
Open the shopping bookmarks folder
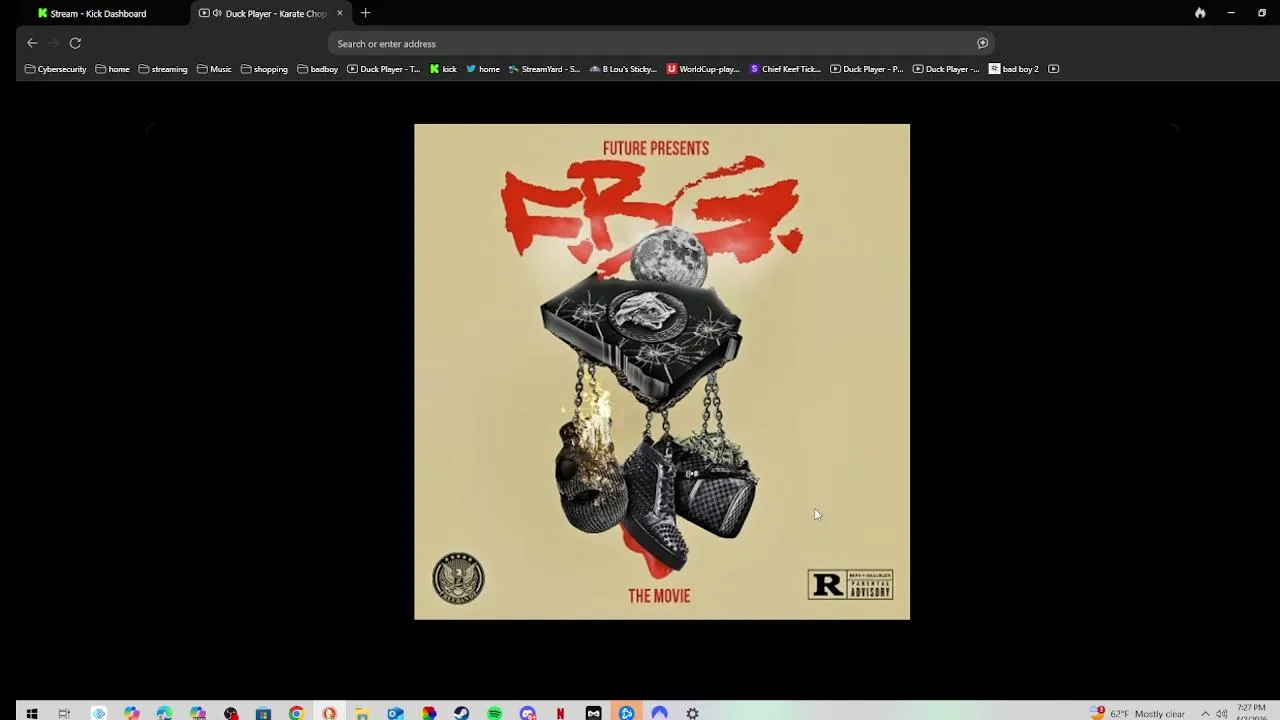[264, 69]
